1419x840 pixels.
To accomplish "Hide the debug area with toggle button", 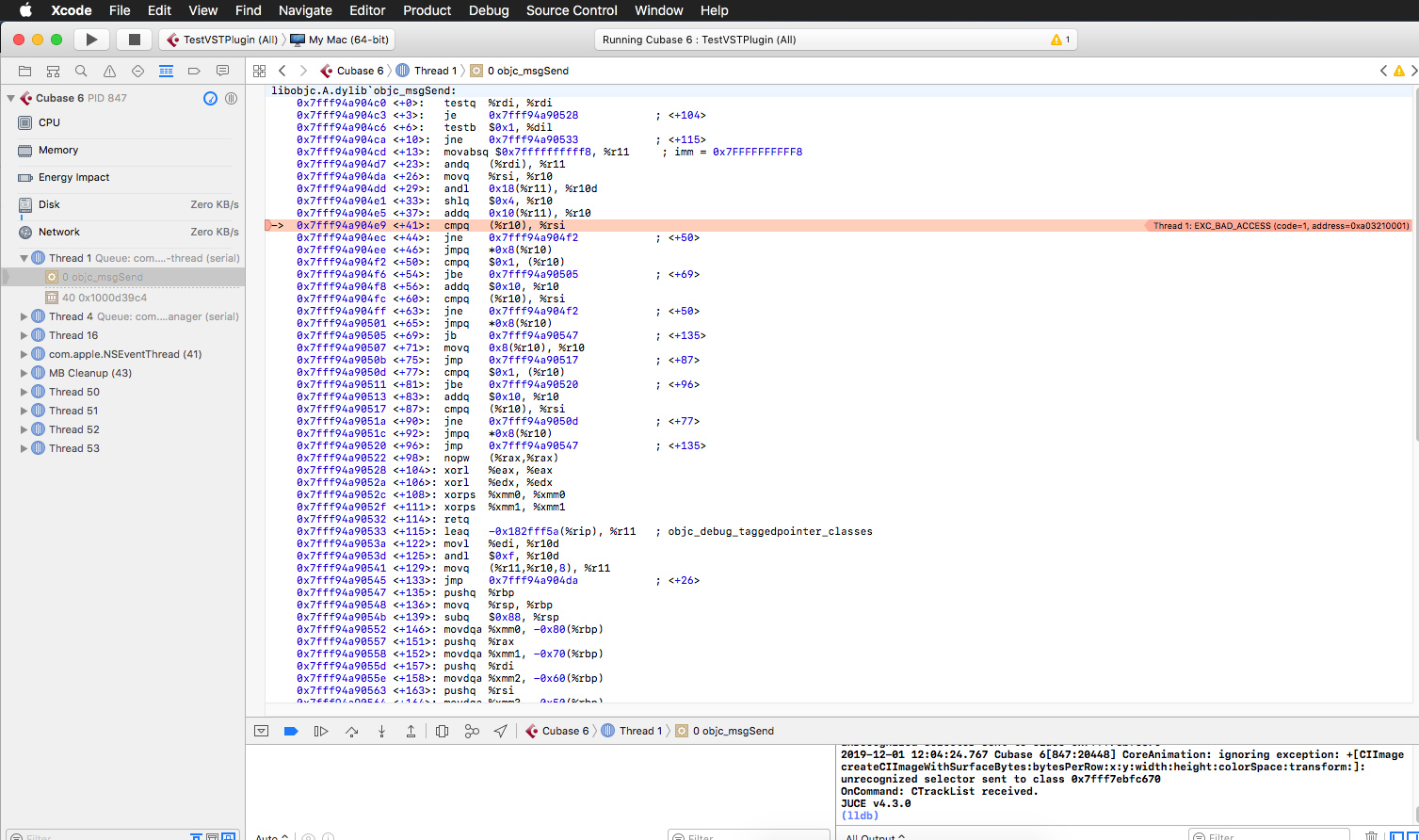I will 262,731.
